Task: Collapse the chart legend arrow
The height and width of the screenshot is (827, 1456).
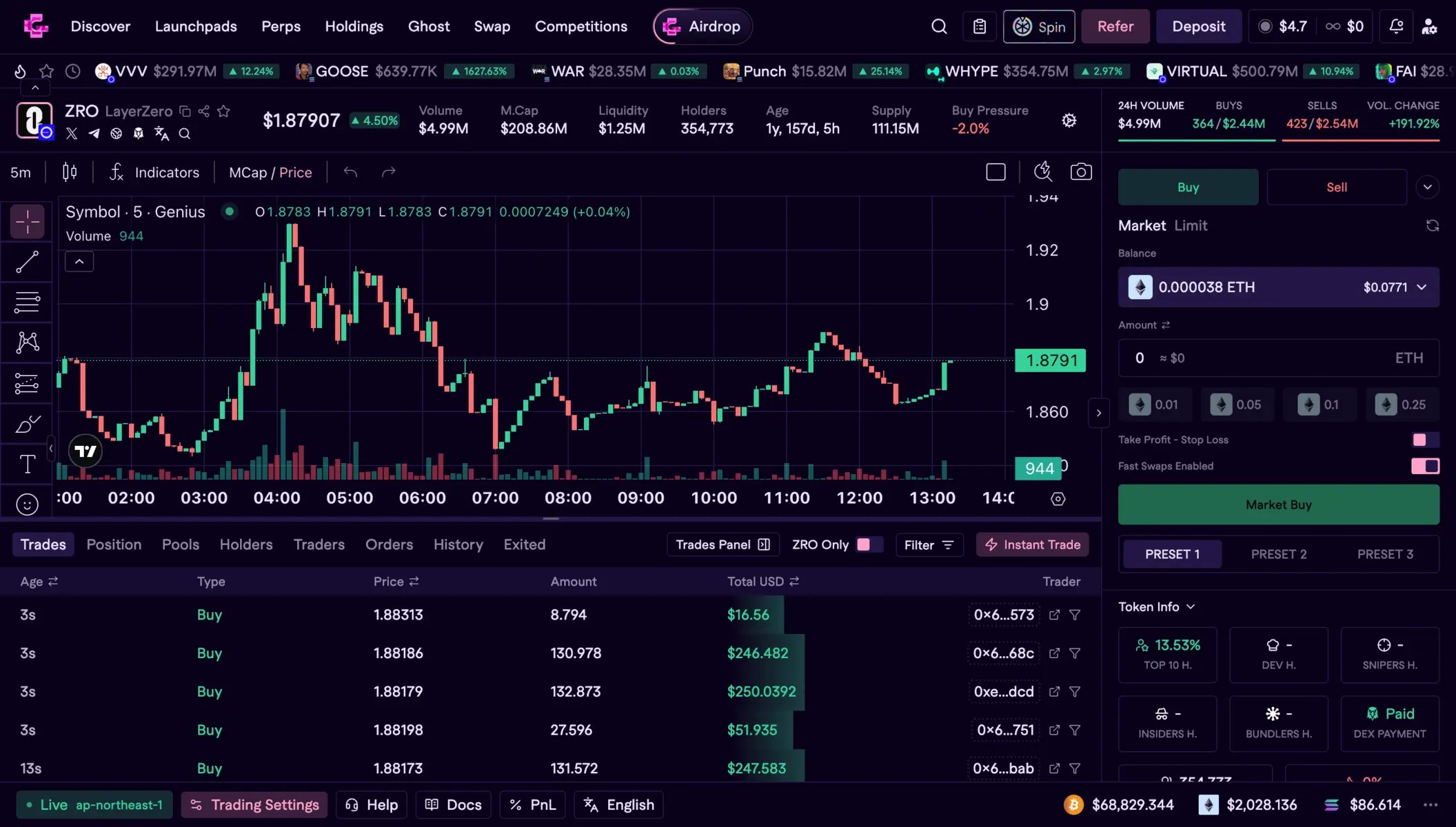Action: point(79,262)
